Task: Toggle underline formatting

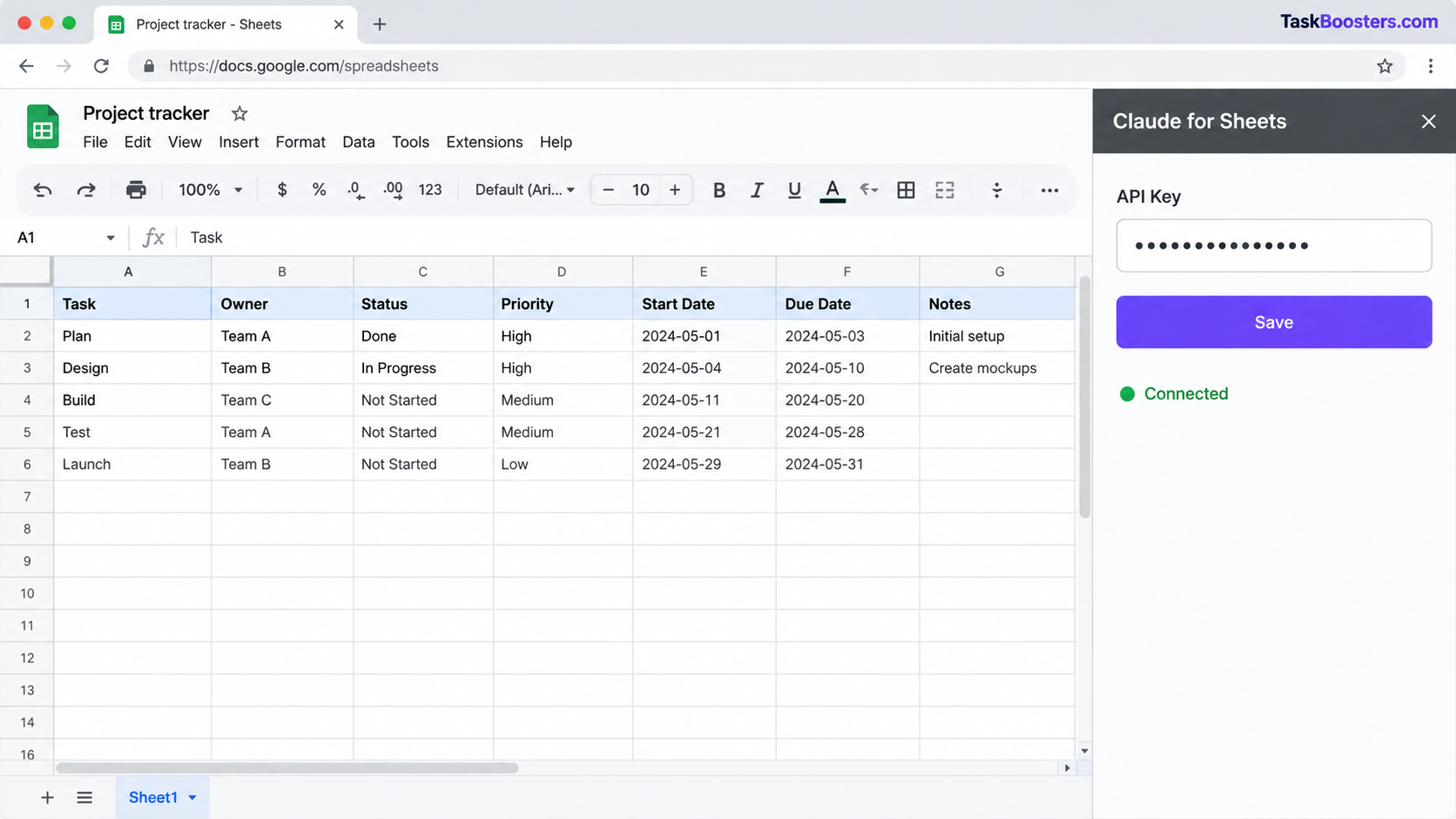Action: [x=794, y=190]
